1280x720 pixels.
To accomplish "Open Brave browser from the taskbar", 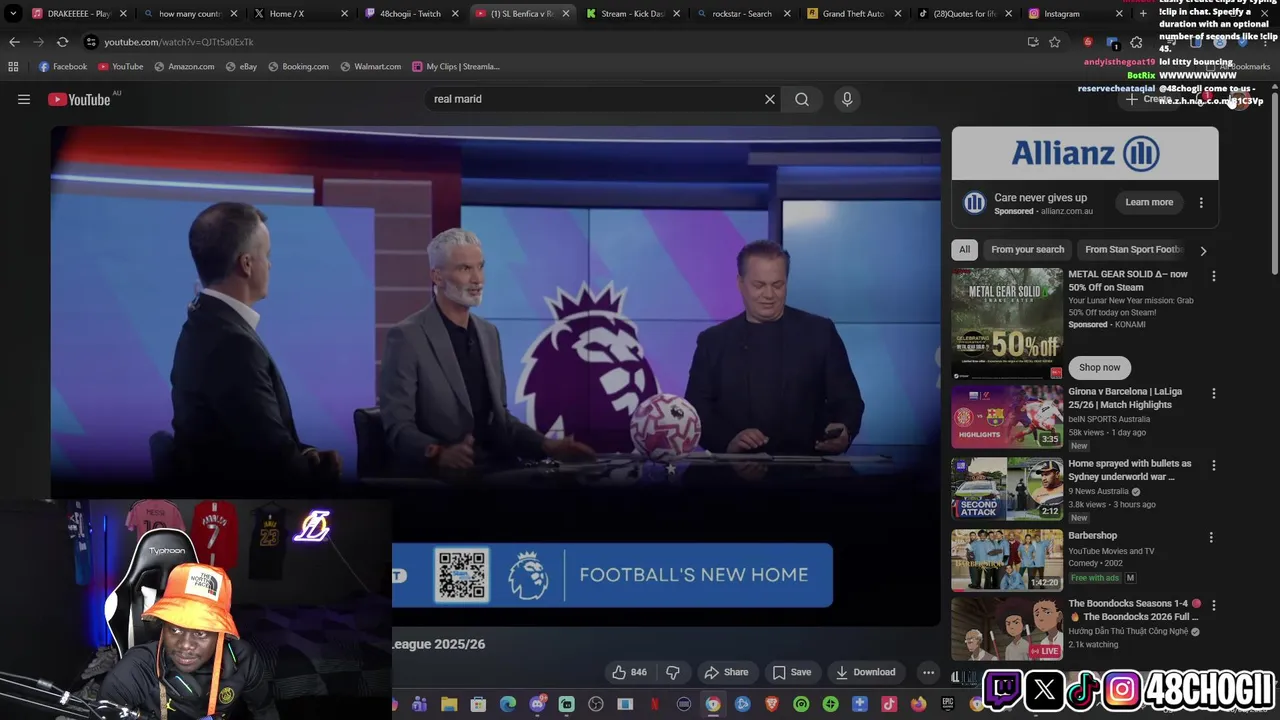I will (772, 704).
